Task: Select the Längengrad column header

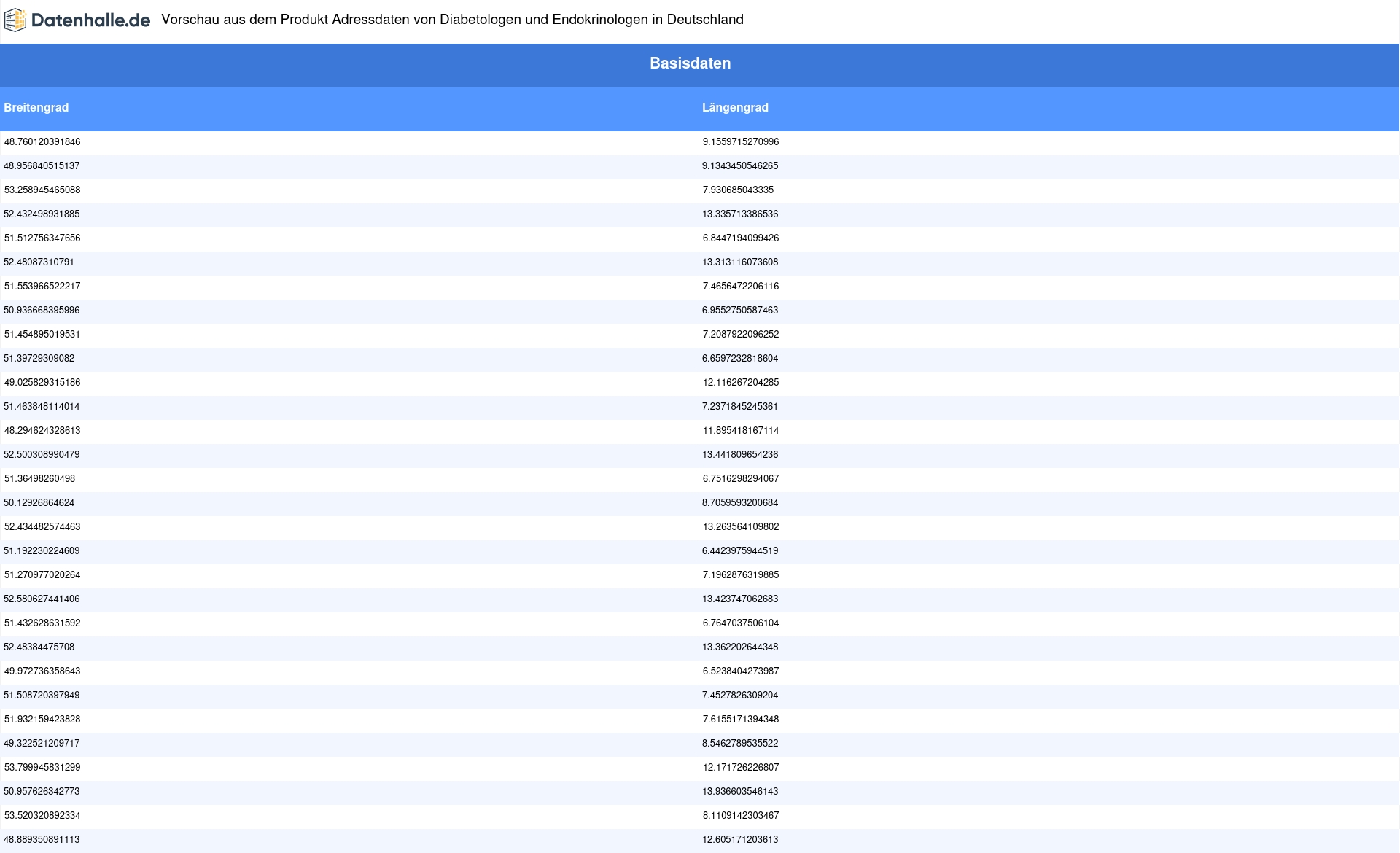Action: tap(735, 108)
